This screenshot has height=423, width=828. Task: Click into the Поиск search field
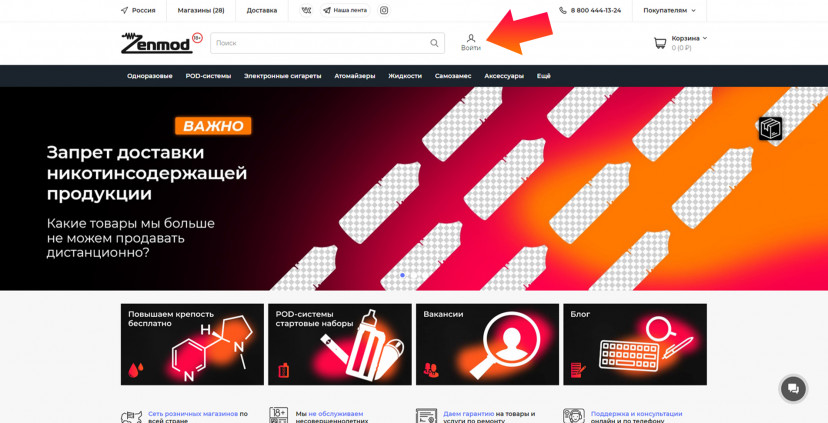point(320,43)
